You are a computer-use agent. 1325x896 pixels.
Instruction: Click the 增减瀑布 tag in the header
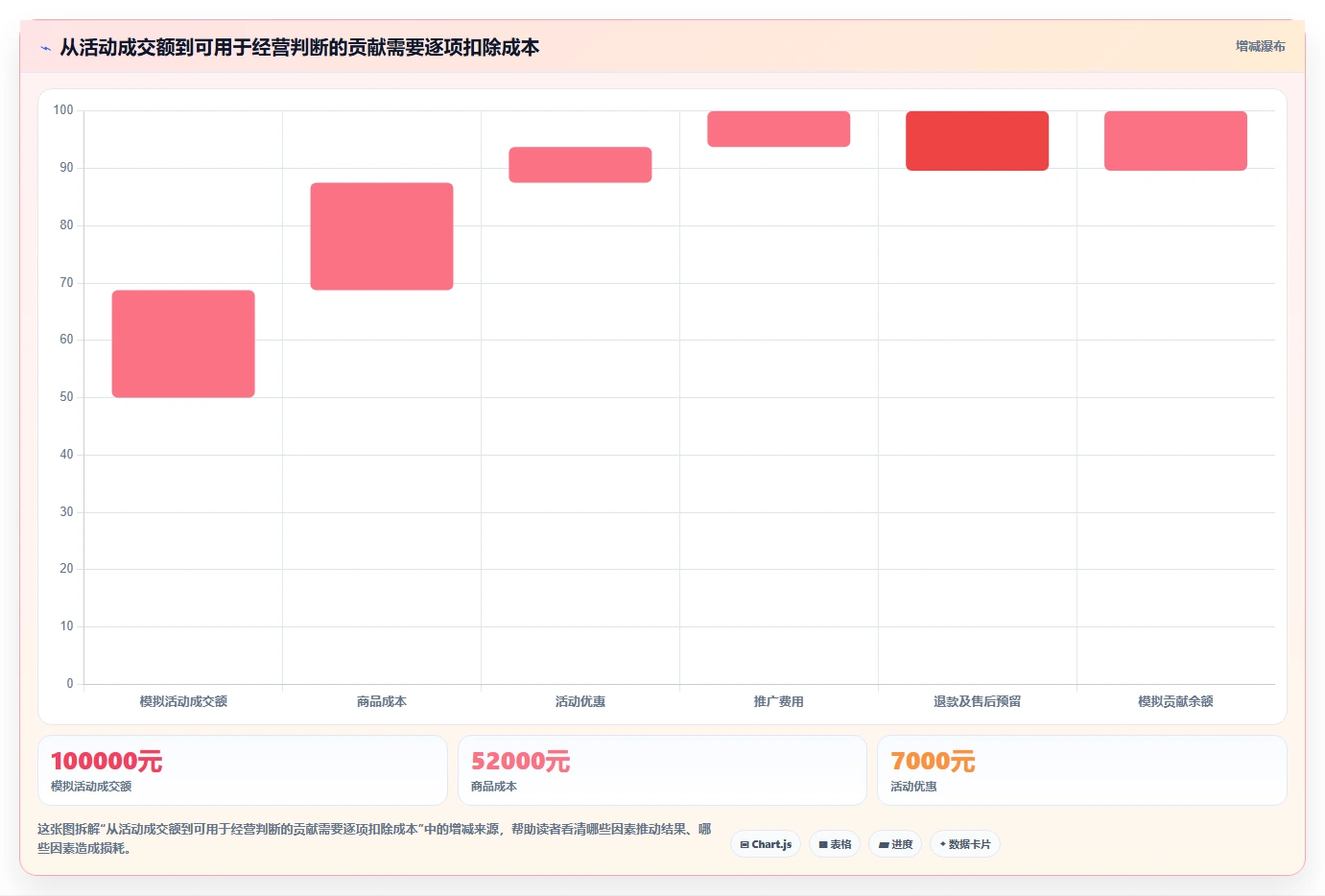point(1260,46)
